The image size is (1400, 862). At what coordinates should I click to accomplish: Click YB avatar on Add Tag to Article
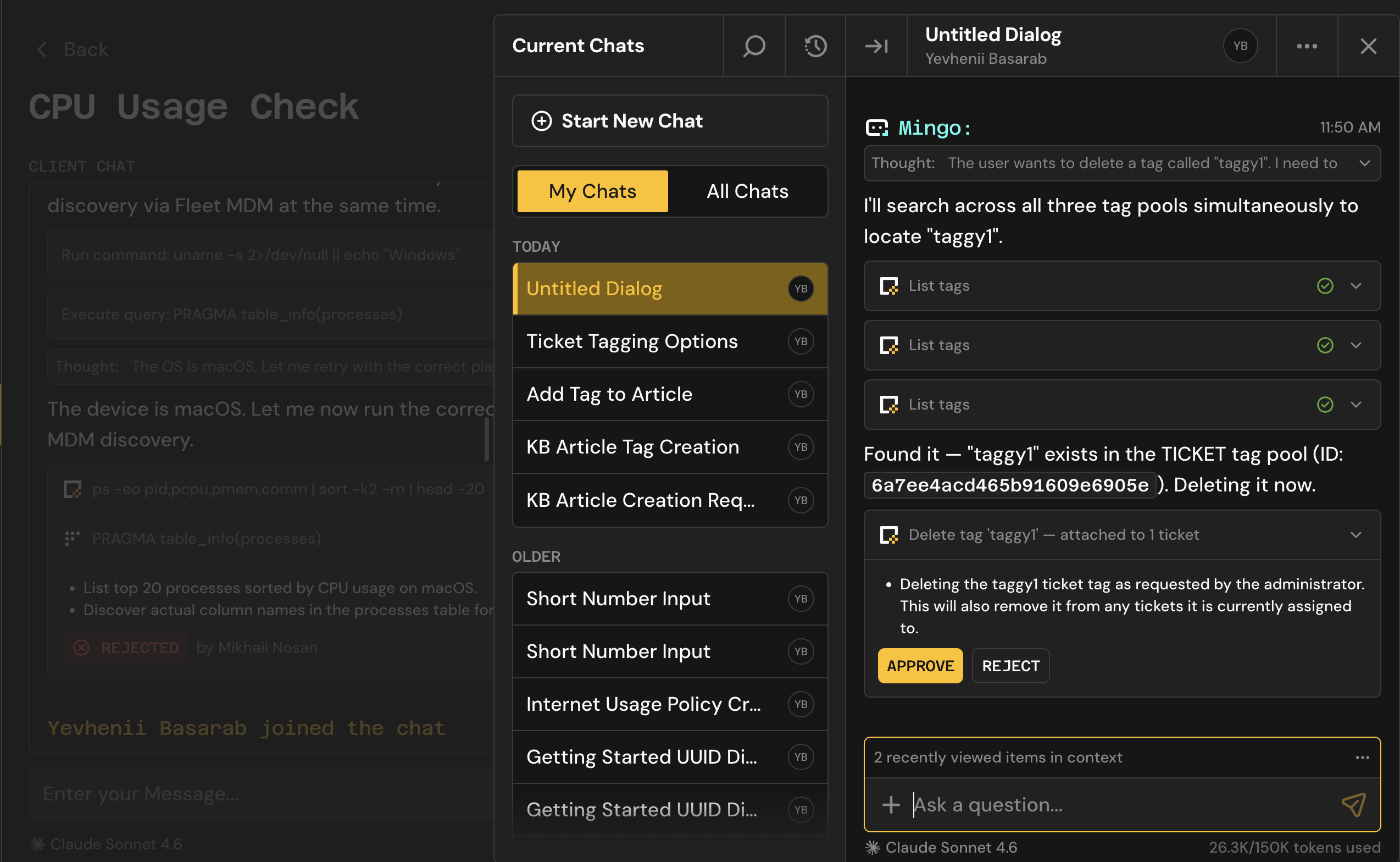pyautogui.click(x=801, y=394)
